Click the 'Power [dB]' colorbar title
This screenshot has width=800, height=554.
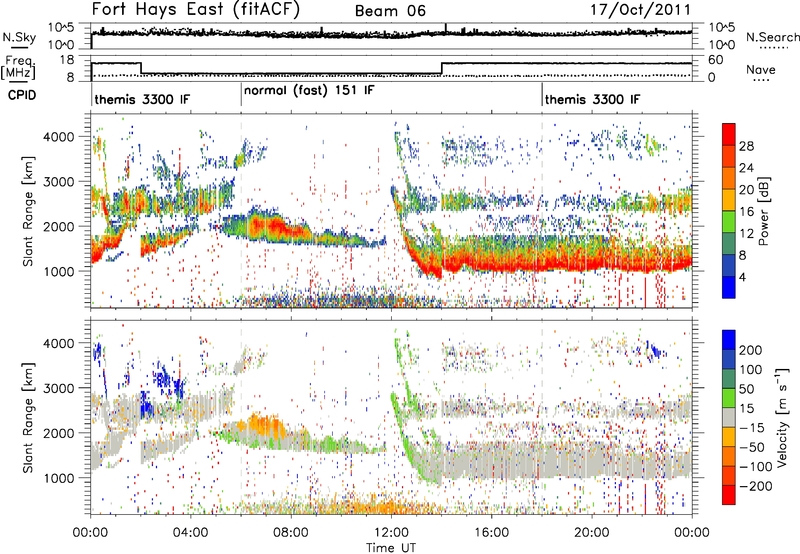point(763,211)
